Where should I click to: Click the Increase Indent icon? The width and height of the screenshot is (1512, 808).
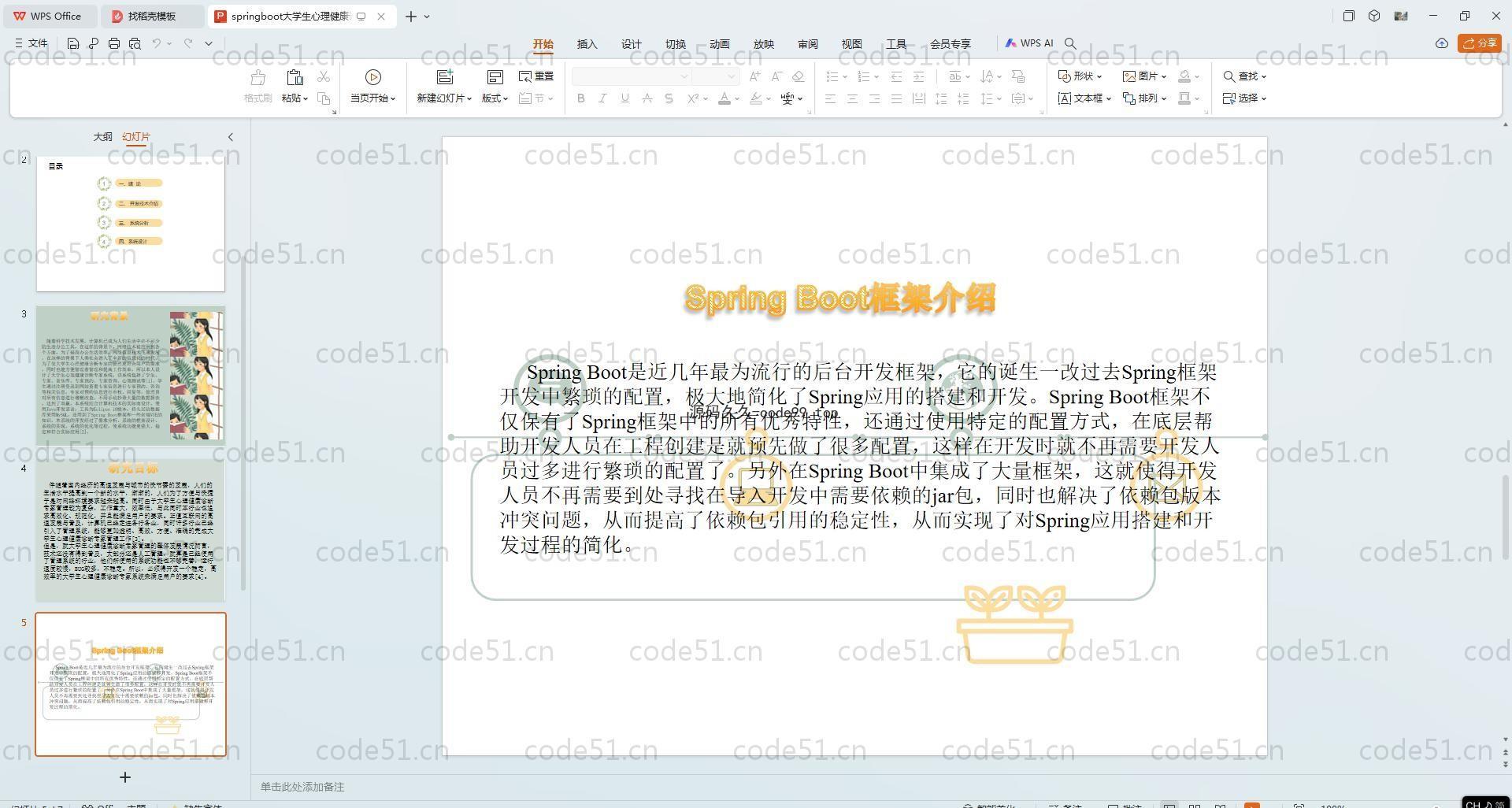[x=918, y=76]
